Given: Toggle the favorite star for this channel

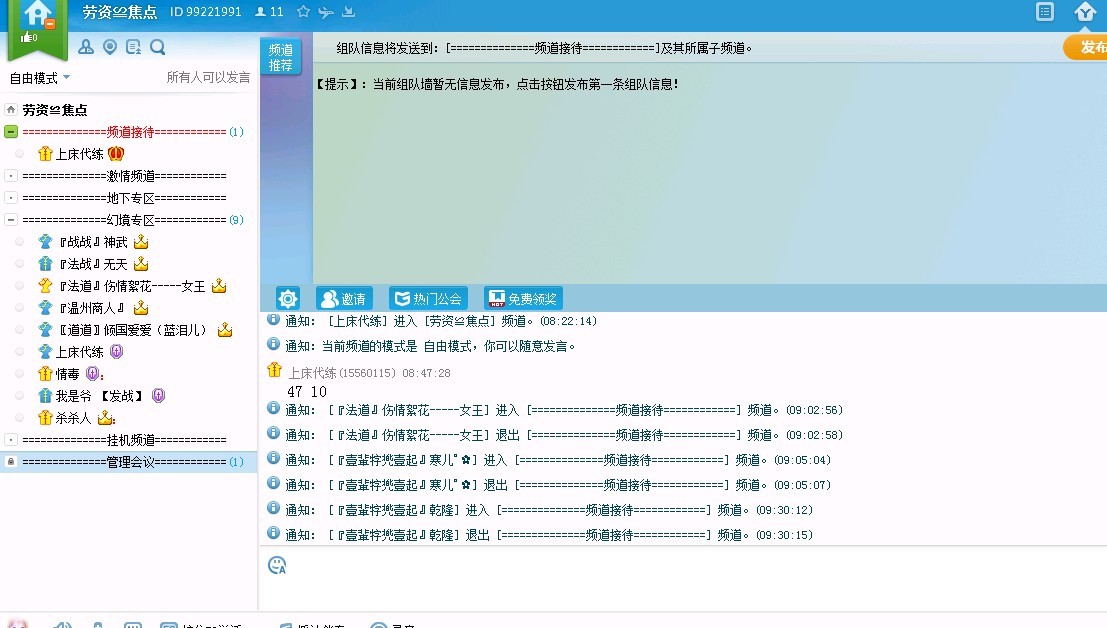Looking at the screenshot, I should point(302,11).
